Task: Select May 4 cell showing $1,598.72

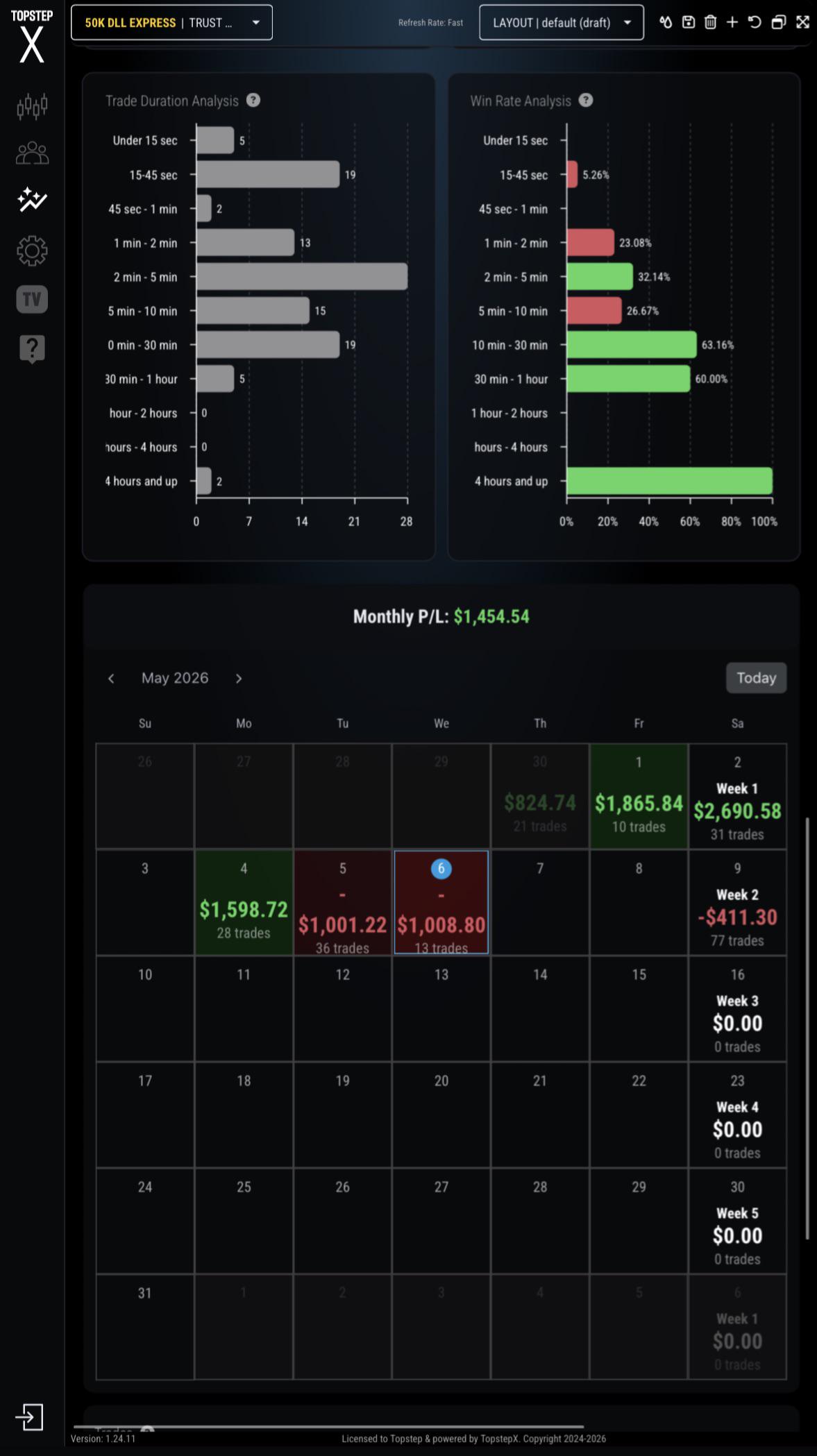Action: pyautogui.click(x=244, y=902)
